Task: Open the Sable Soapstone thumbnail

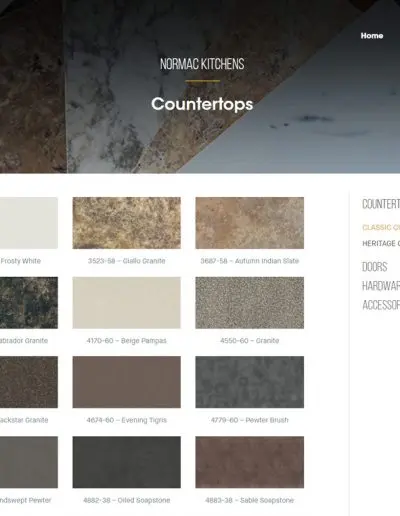Action: (x=250, y=462)
